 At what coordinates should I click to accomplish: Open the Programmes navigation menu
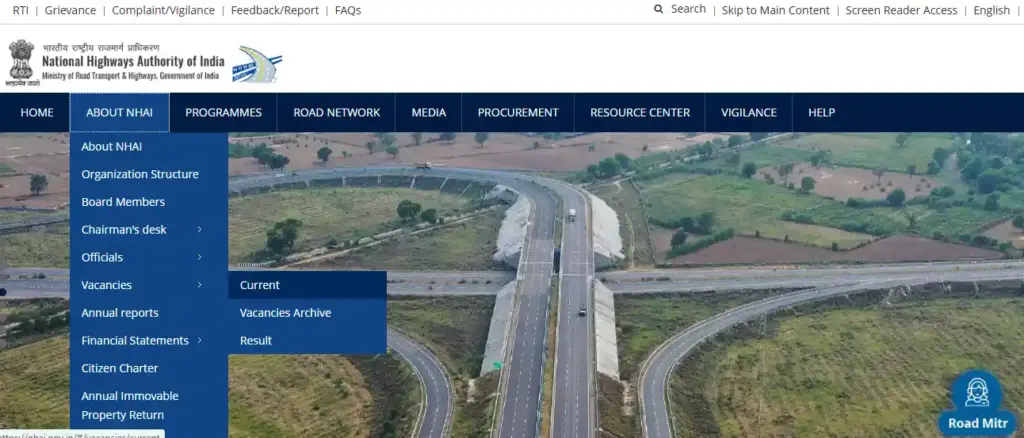[x=223, y=113]
